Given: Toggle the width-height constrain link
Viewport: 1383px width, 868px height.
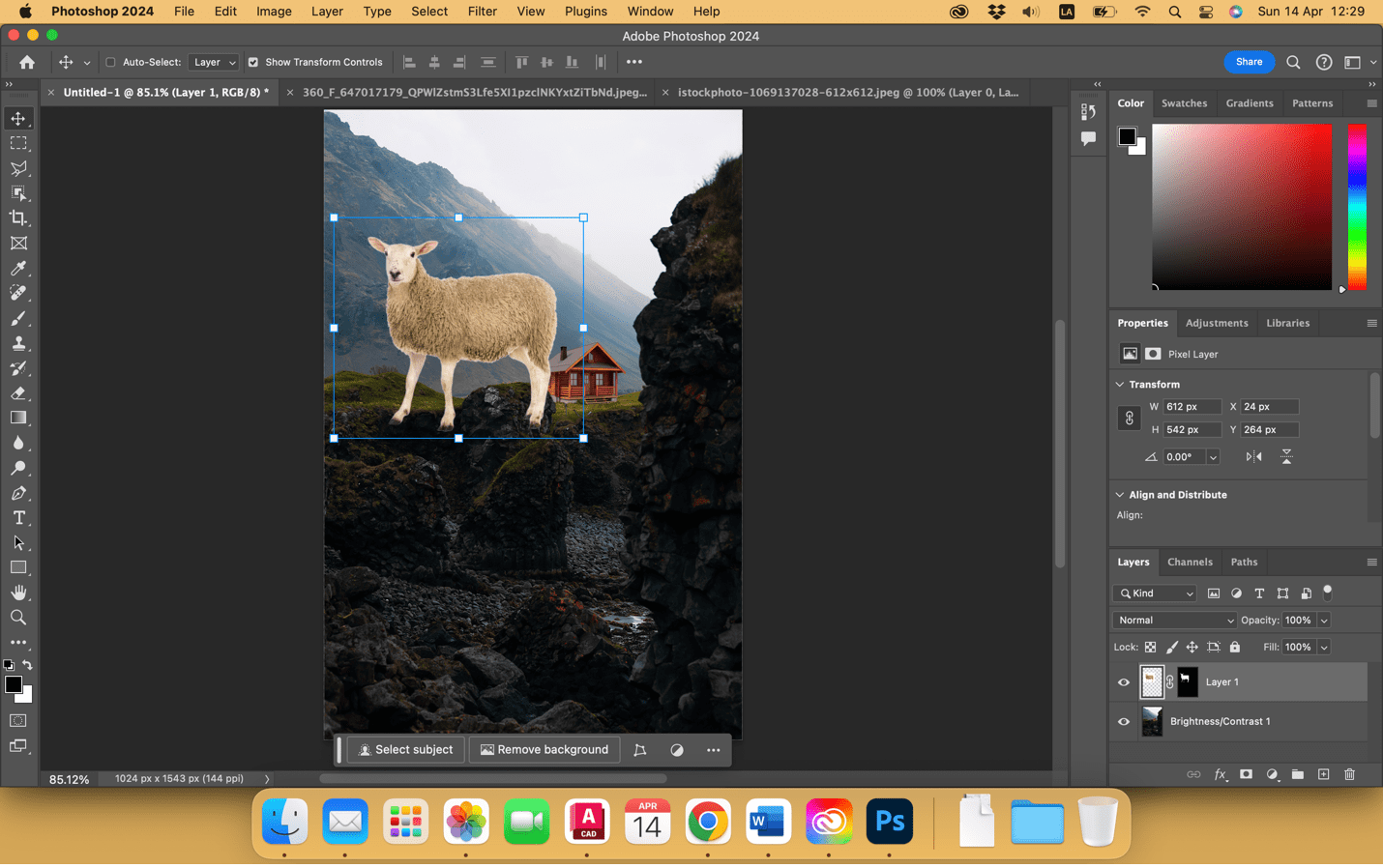Looking at the screenshot, I should click(x=1129, y=419).
